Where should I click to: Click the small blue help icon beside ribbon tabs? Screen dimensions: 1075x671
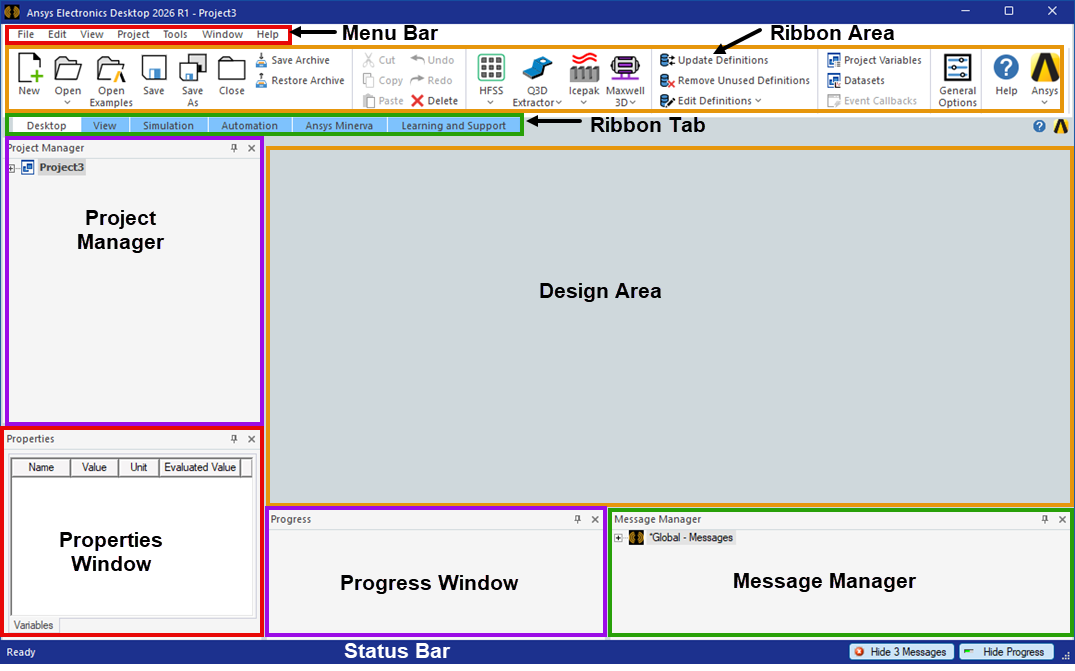tap(1039, 126)
